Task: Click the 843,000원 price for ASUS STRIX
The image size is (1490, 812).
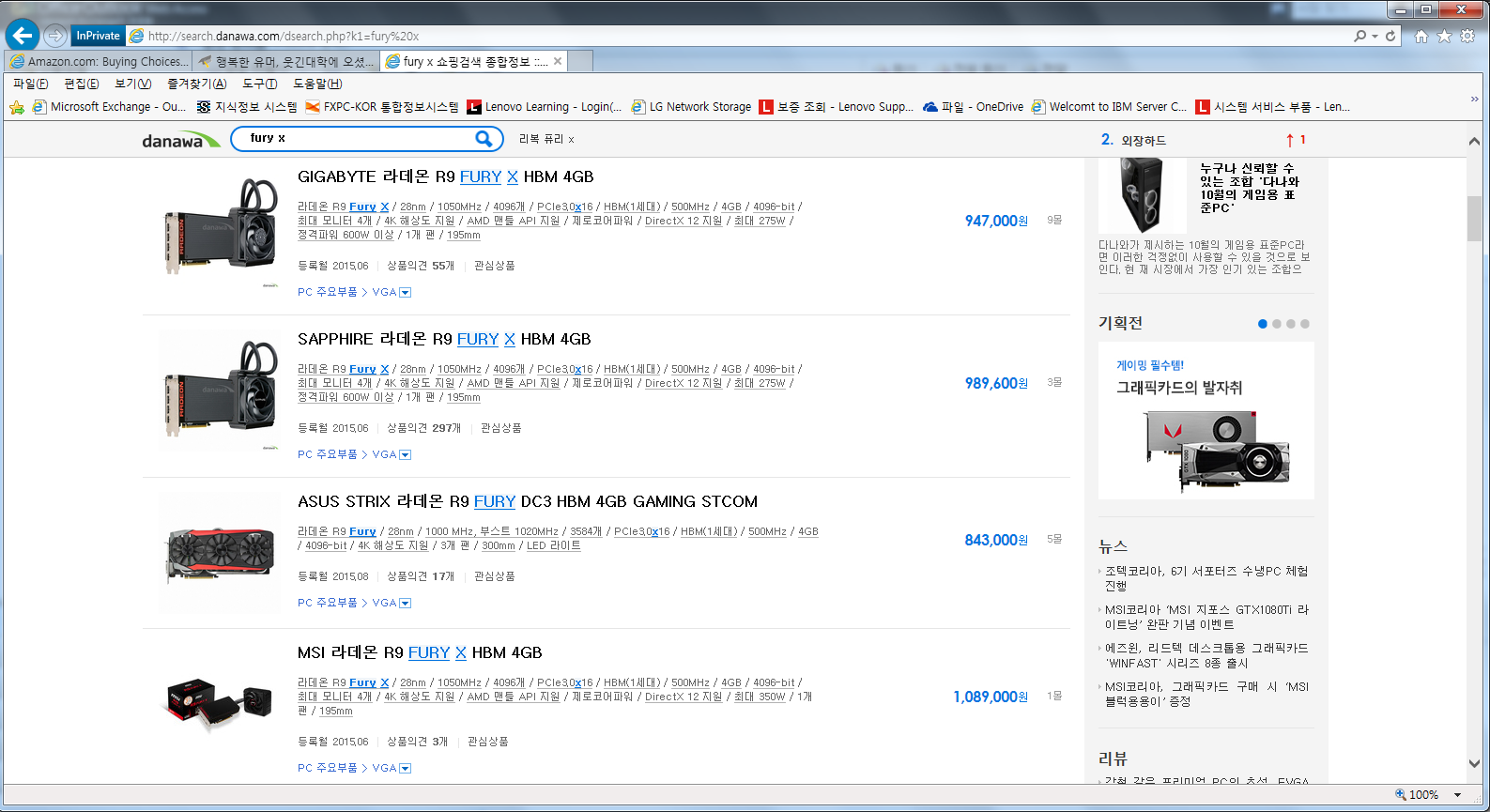Action: pyautogui.click(x=996, y=540)
